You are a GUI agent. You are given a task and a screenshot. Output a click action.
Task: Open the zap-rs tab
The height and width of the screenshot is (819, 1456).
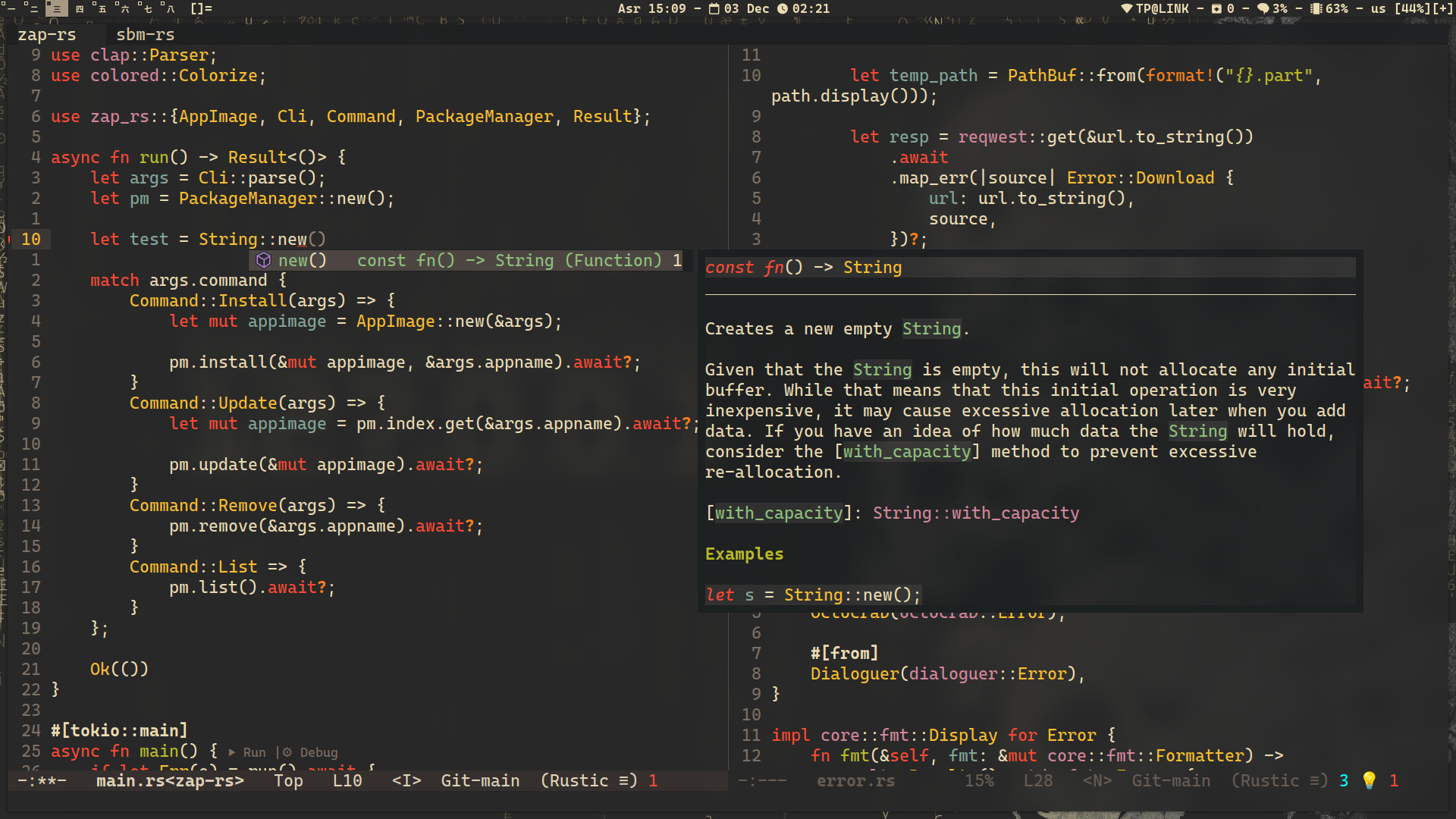[47, 35]
